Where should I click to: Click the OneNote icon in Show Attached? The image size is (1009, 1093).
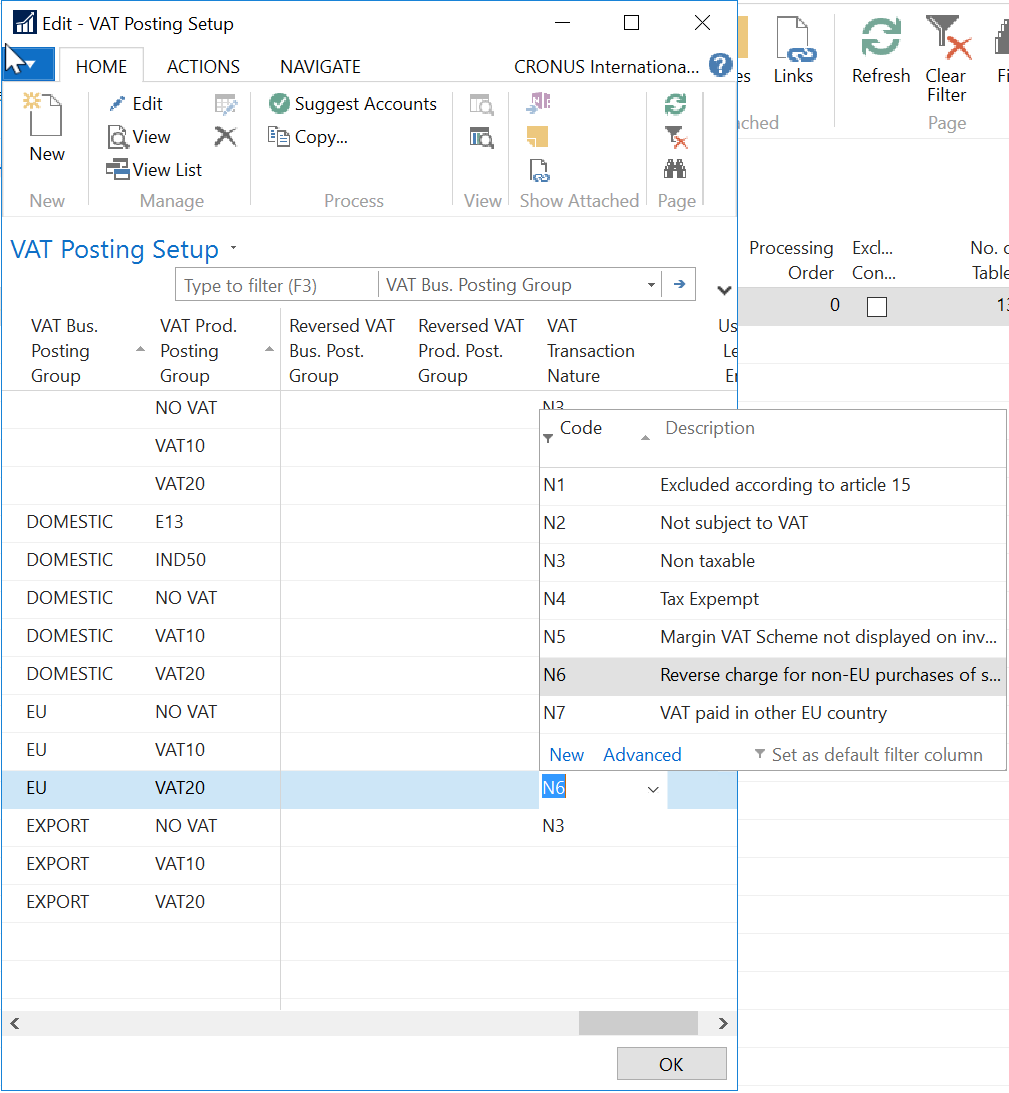[x=538, y=103]
